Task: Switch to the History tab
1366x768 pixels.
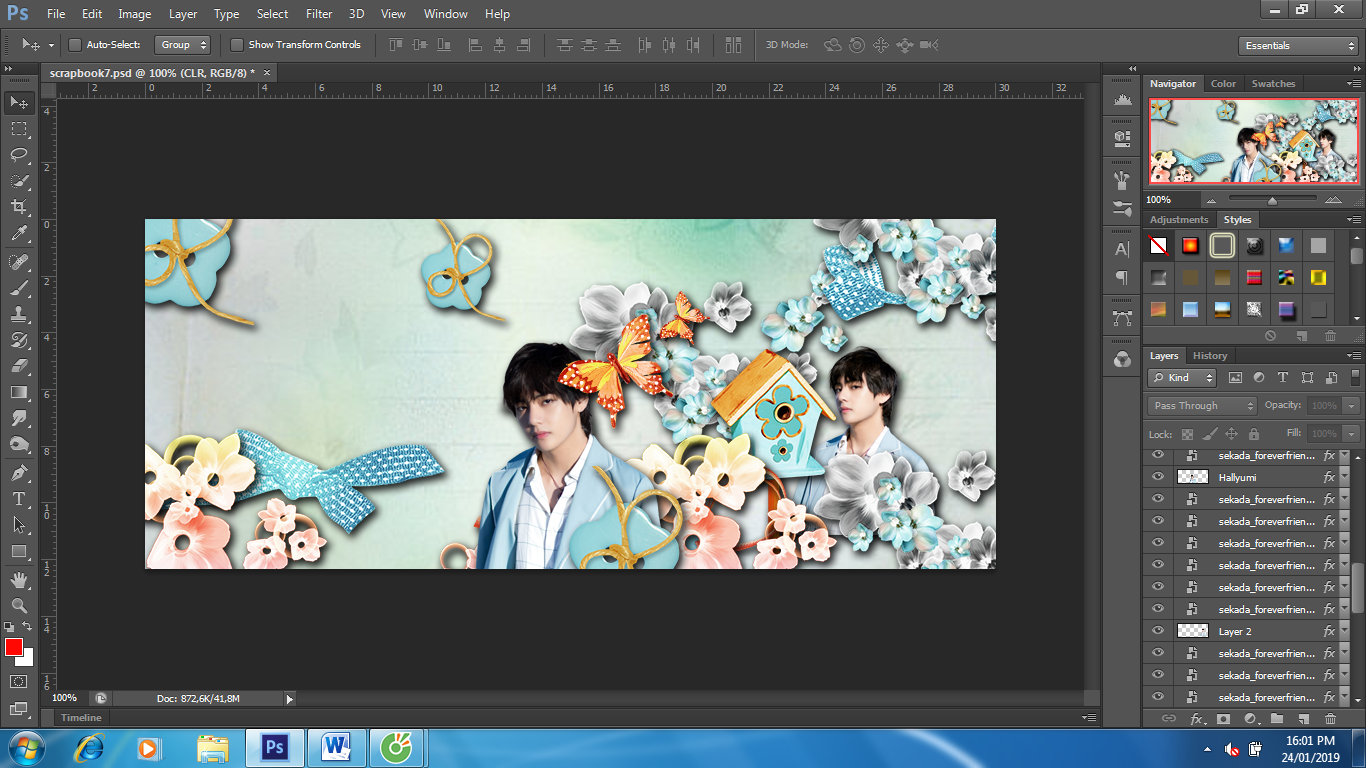Action: point(1209,356)
